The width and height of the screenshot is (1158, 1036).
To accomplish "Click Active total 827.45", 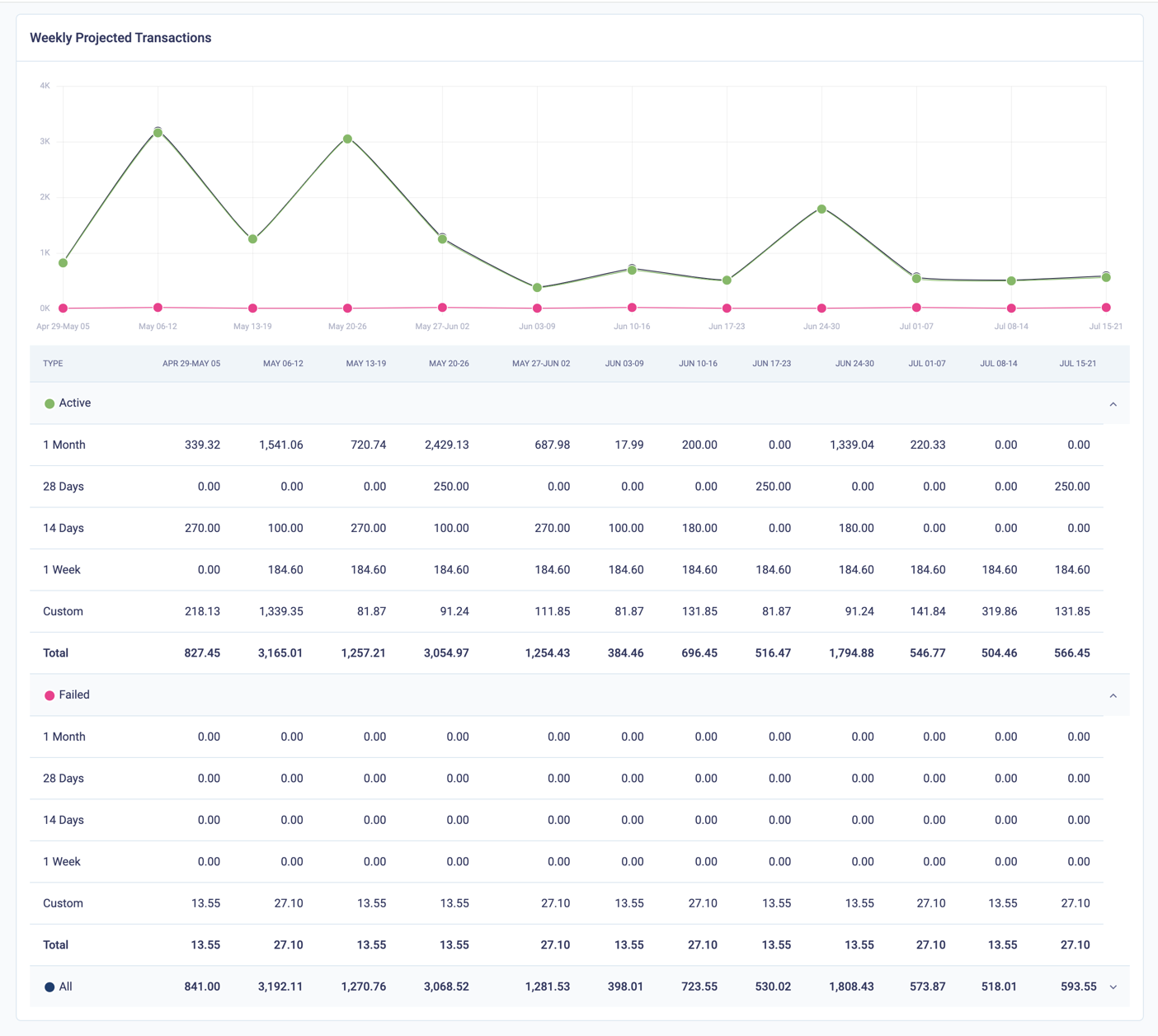I will click(202, 652).
